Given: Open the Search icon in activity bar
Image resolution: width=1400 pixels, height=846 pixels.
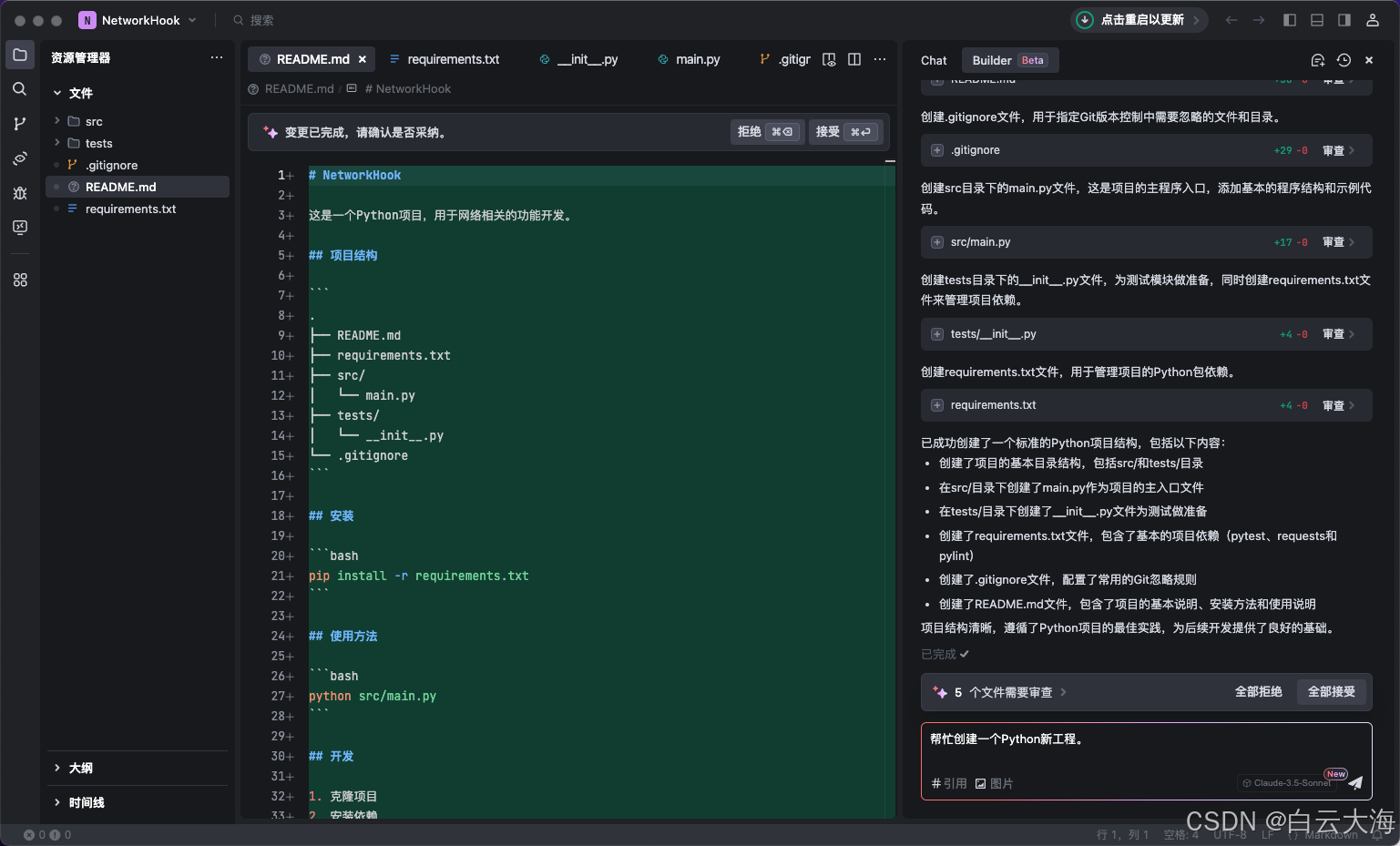Looking at the screenshot, I should (20, 88).
